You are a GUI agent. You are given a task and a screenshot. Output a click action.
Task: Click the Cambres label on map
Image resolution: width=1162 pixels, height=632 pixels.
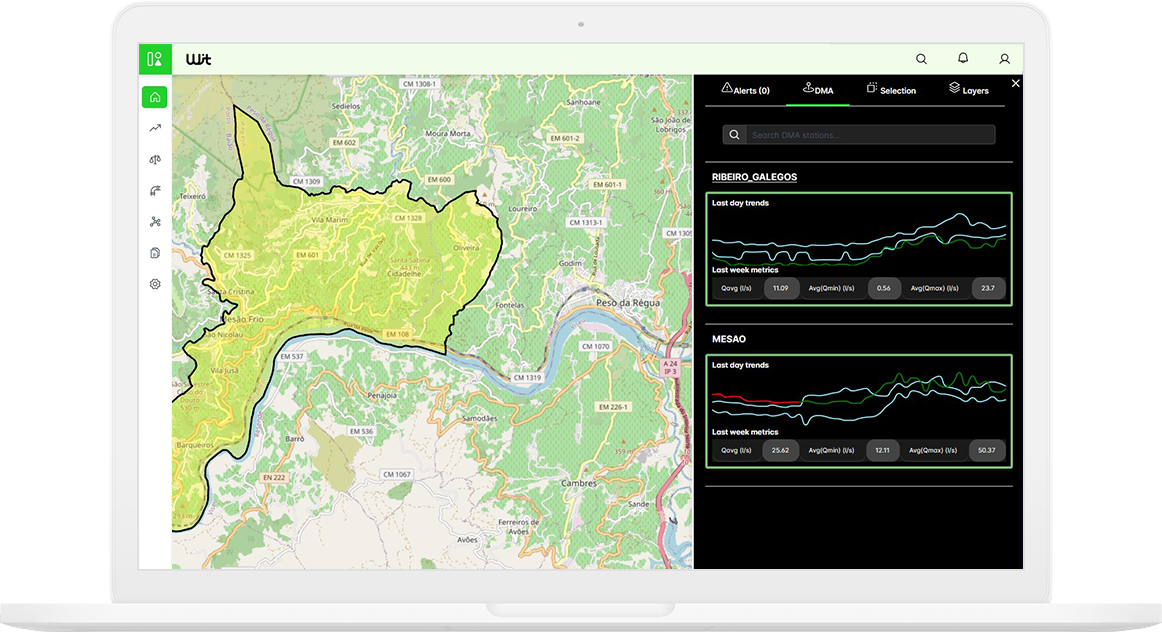pyautogui.click(x=578, y=483)
